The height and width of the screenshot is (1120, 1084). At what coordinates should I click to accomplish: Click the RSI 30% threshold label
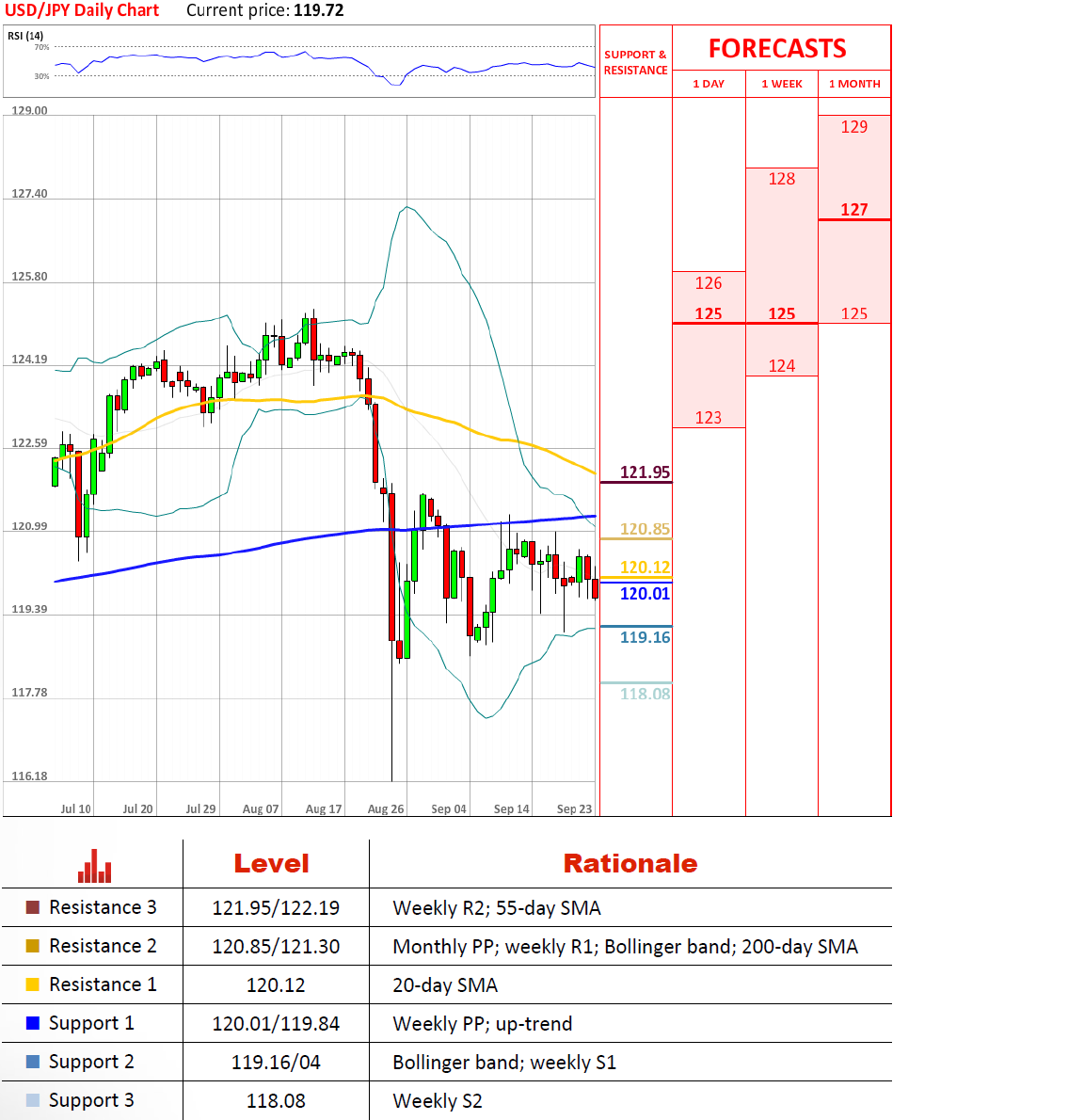(x=42, y=75)
